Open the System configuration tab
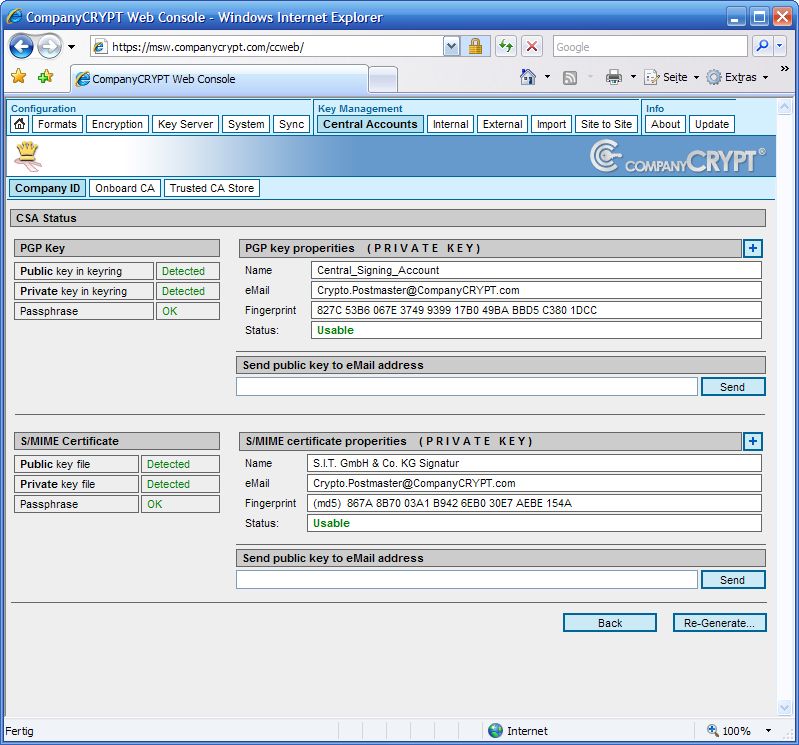Image resolution: width=799 pixels, height=745 pixels. (246, 124)
